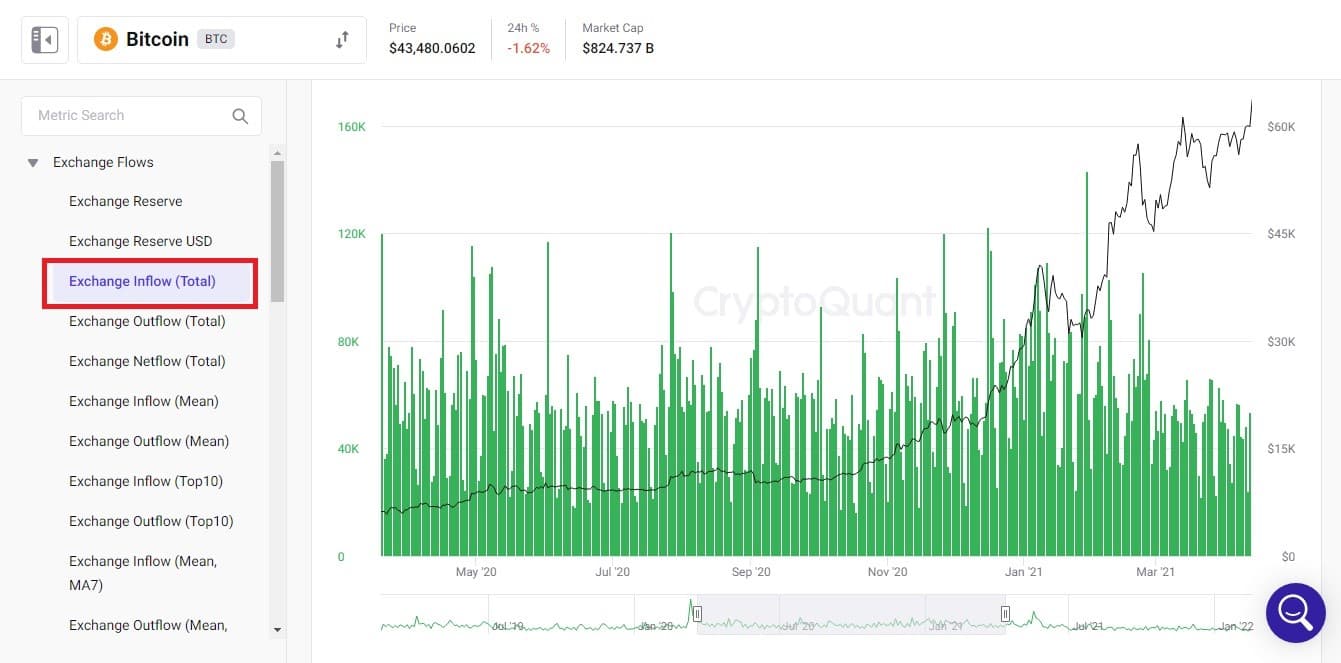Click the $45K price axis label
The height and width of the screenshot is (663, 1341).
coord(1281,234)
